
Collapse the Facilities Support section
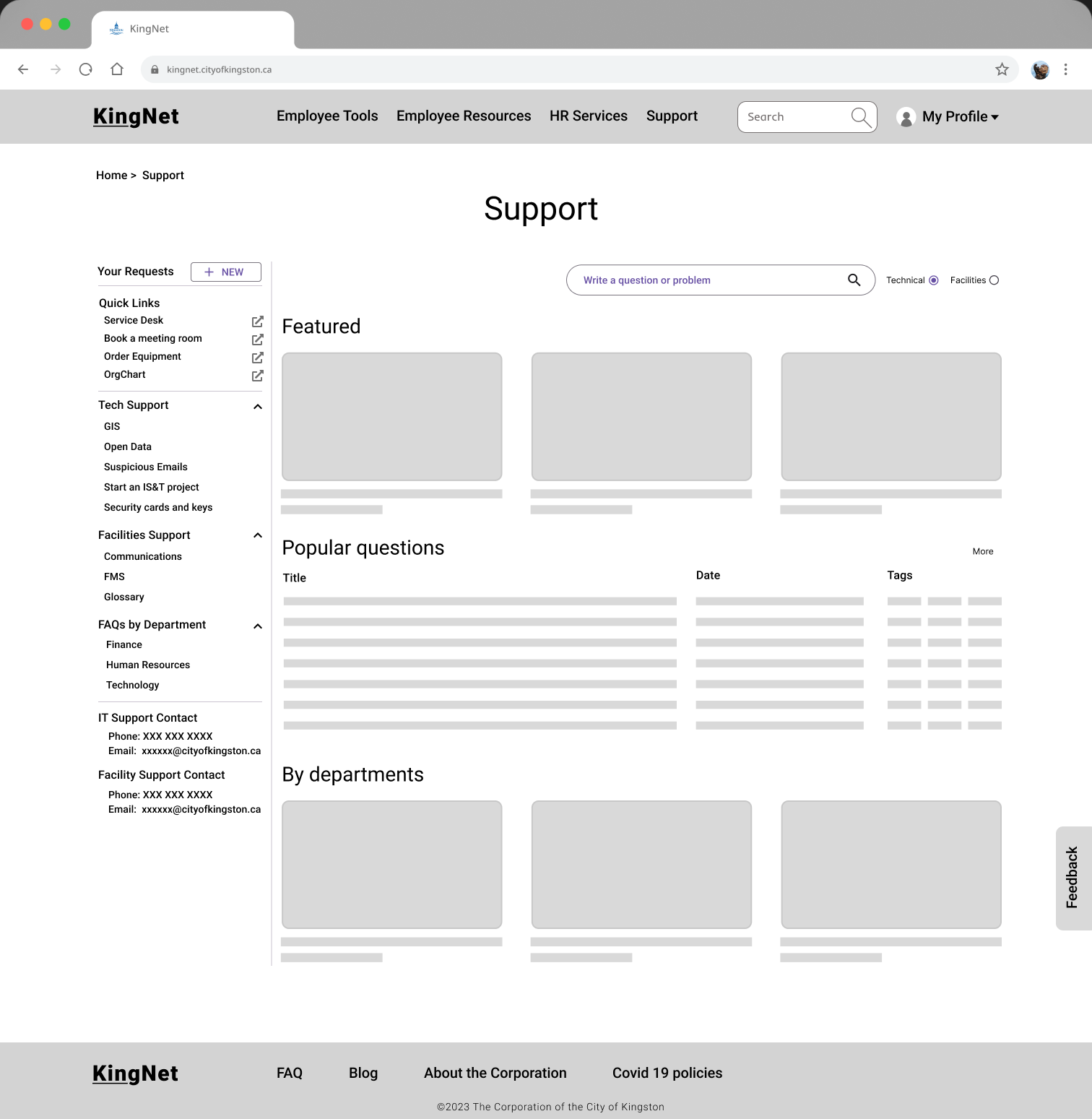[258, 535]
